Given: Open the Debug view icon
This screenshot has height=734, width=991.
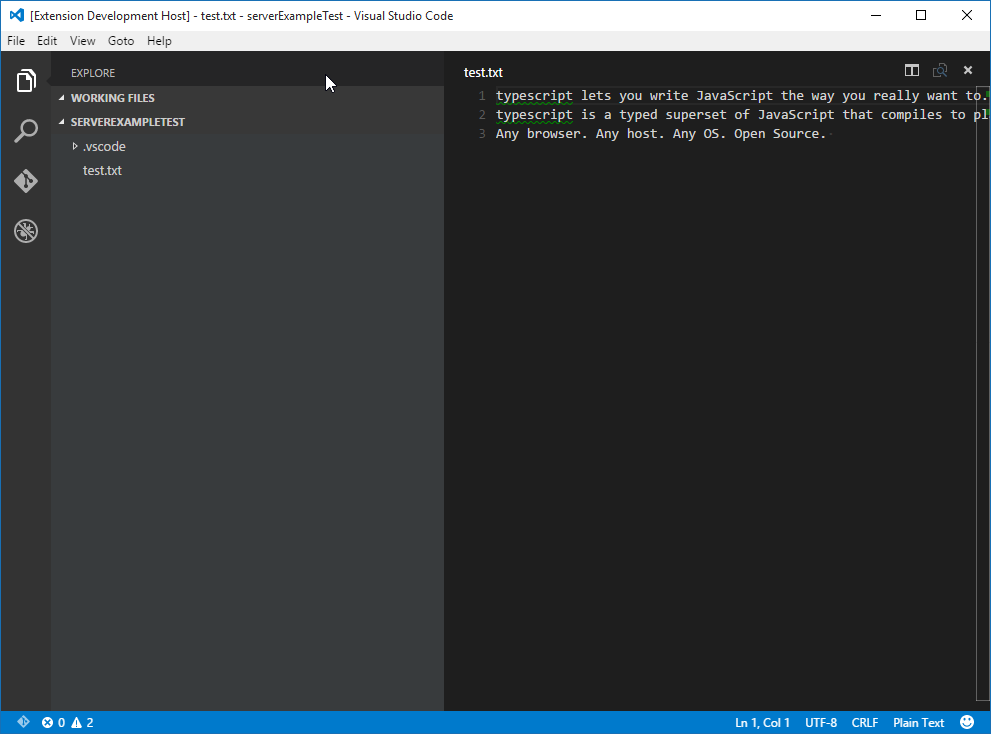Looking at the screenshot, I should tap(26, 231).
